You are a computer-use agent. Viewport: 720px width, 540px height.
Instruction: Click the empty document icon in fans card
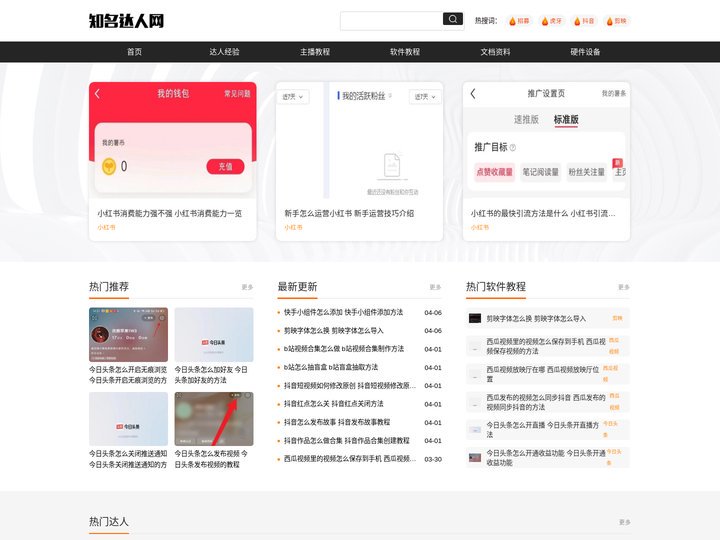(x=392, y=166)
